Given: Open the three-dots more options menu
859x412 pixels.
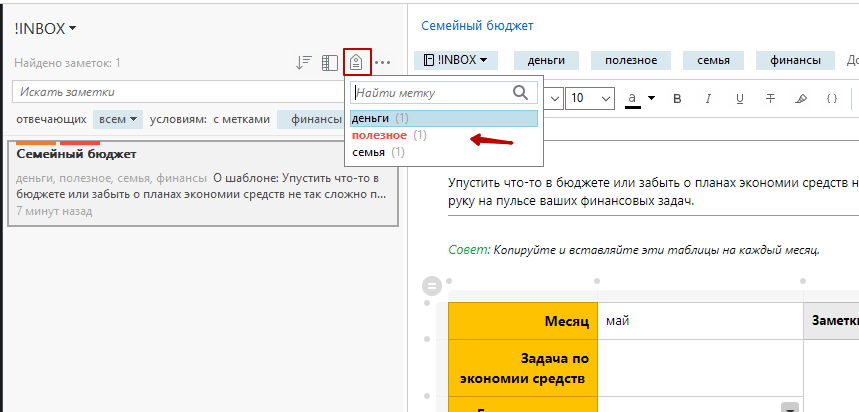Looking at the screenshot, I should tap(383, 63).
